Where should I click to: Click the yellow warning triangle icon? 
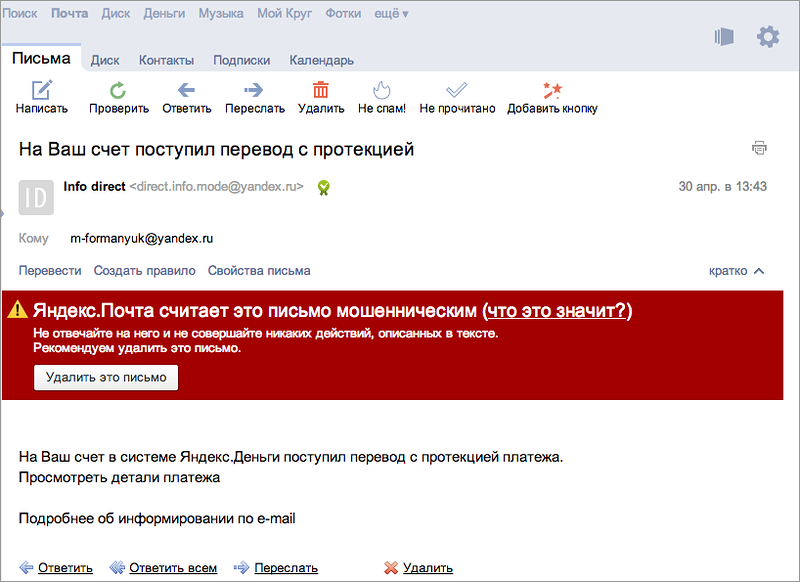tap(17, 310)
